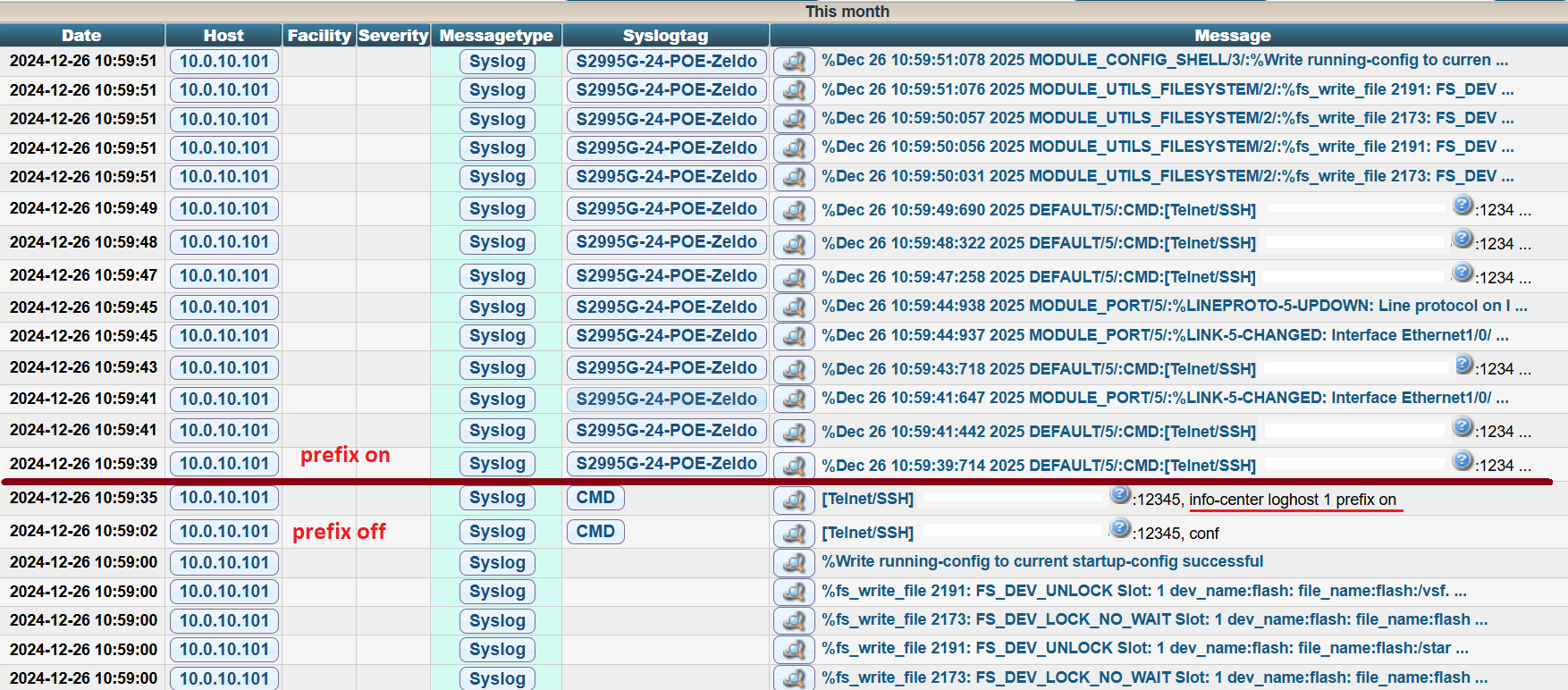Open Syslog messagetype menu in 10:59:02 row
Viewport: 1568px width, 690px height.
click(x=497, y=532)
